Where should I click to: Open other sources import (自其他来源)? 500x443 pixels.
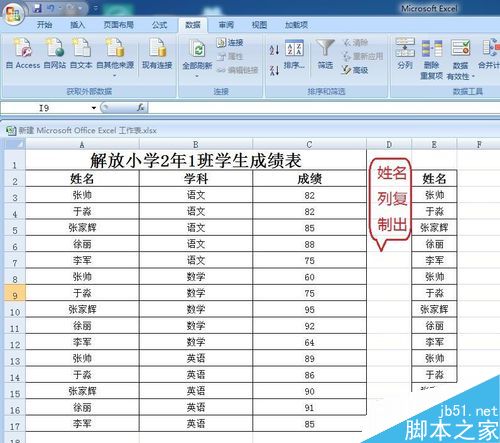(115, 57)
